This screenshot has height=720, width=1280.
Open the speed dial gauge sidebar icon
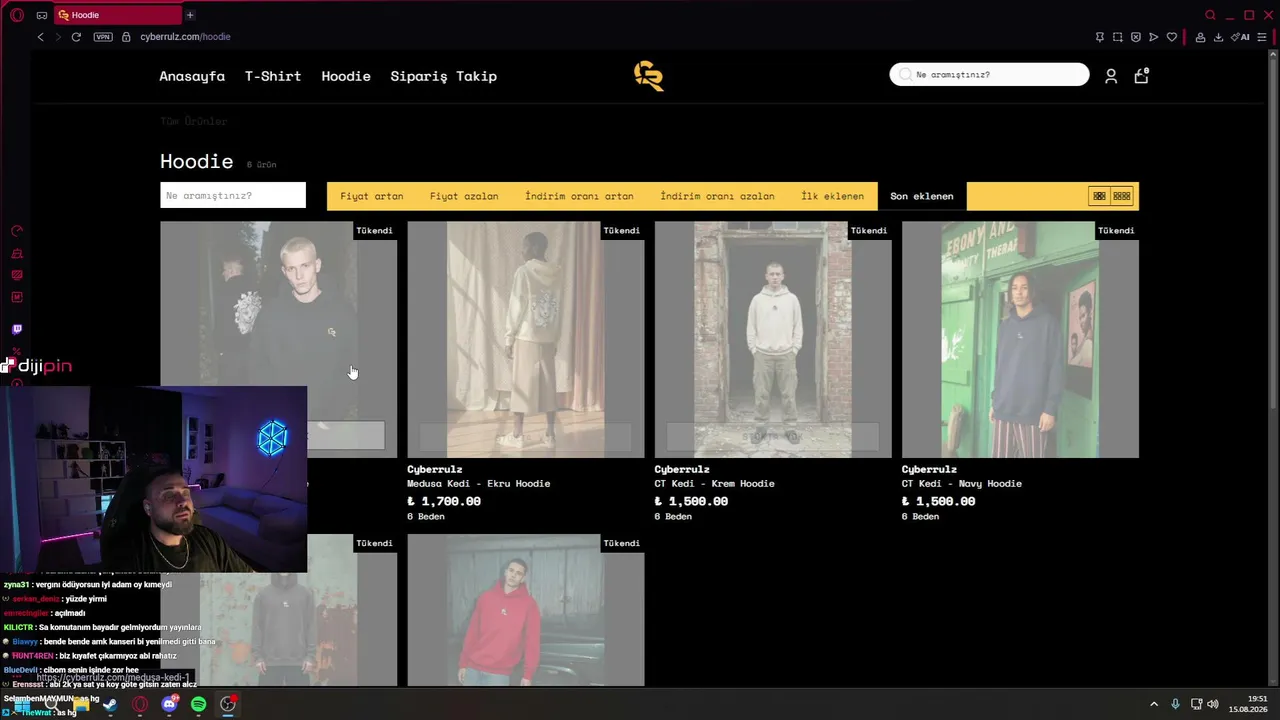point(17,231)
